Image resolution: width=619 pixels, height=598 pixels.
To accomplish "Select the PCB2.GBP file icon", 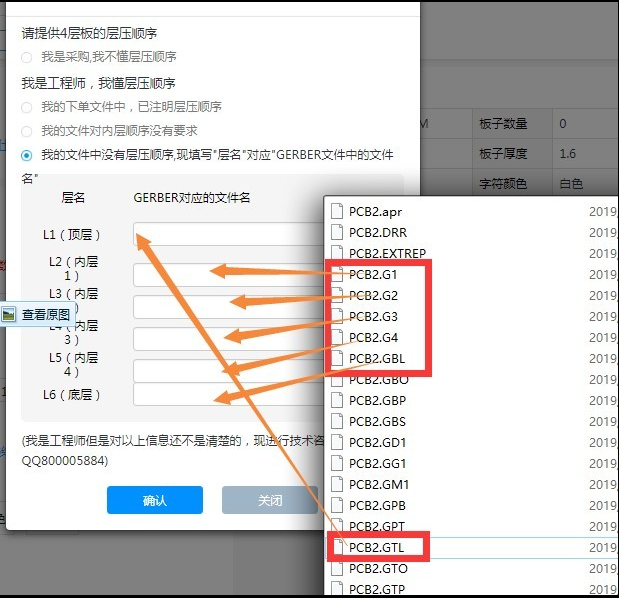I will coord(337,400).
